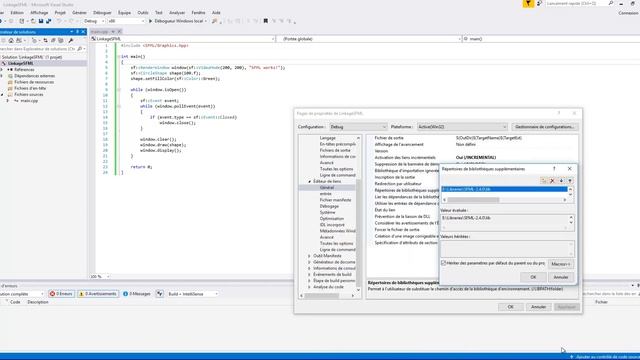This screenshot has width=640, height=360.
Task: Click the Save file toolbar icon
Action: coord(41,21)
